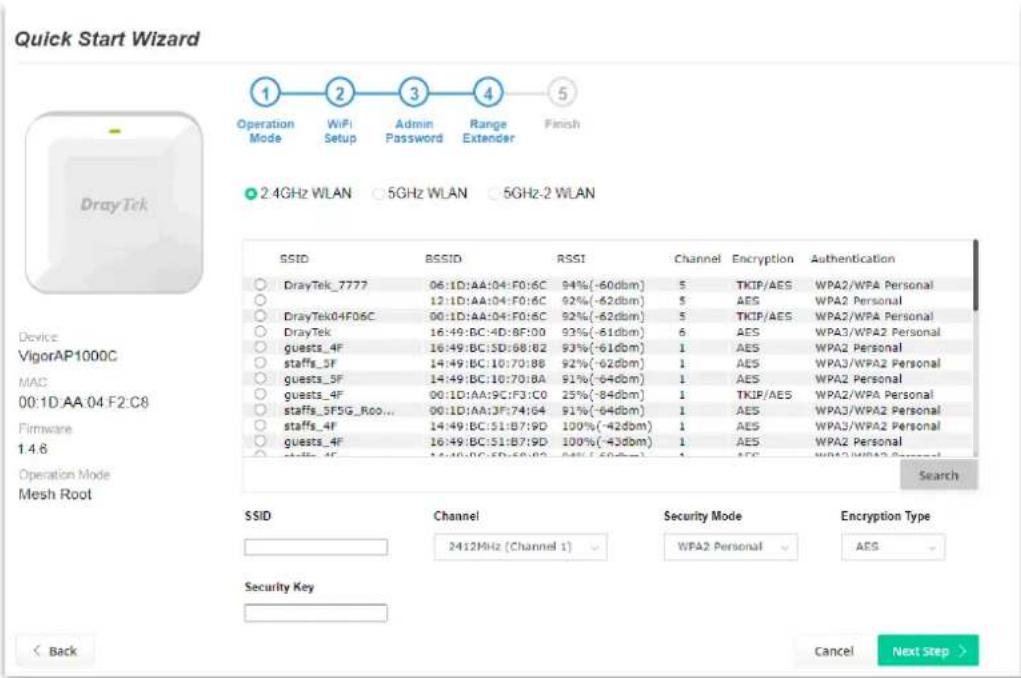Click BSSID cell 00:1D:AA:9C:F3:C0
This screenshot has width=1021, height=678.
[488, 395]
